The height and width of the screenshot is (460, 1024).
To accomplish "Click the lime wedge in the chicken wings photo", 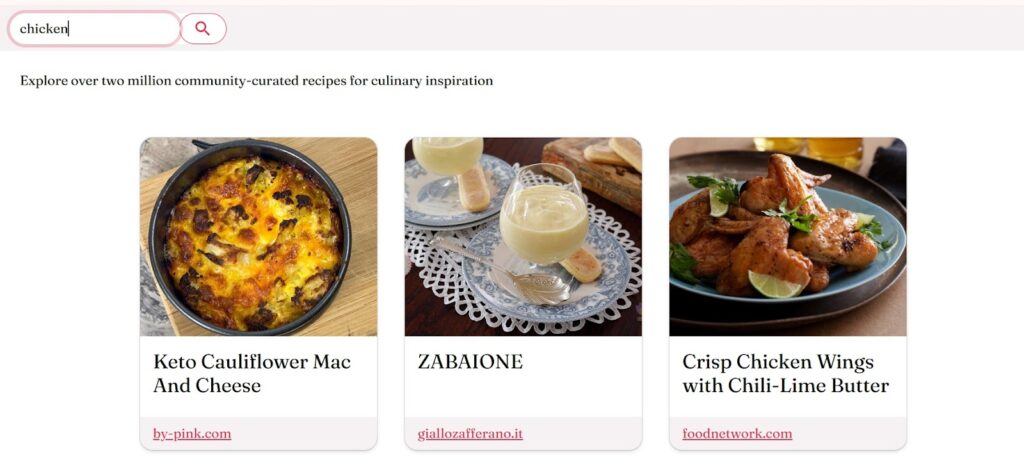I will tap(775, 285).
